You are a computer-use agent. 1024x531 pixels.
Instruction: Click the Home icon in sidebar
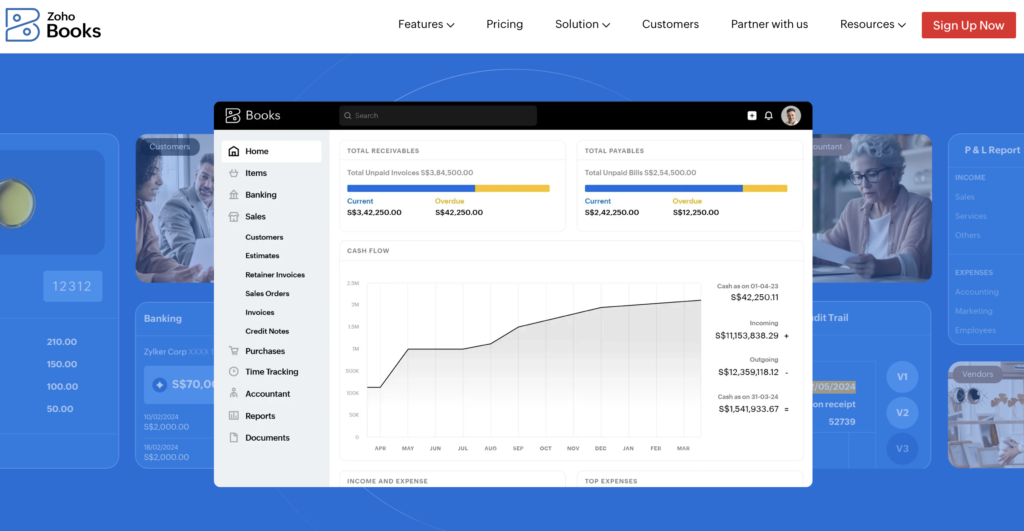(x=234, y=152)
